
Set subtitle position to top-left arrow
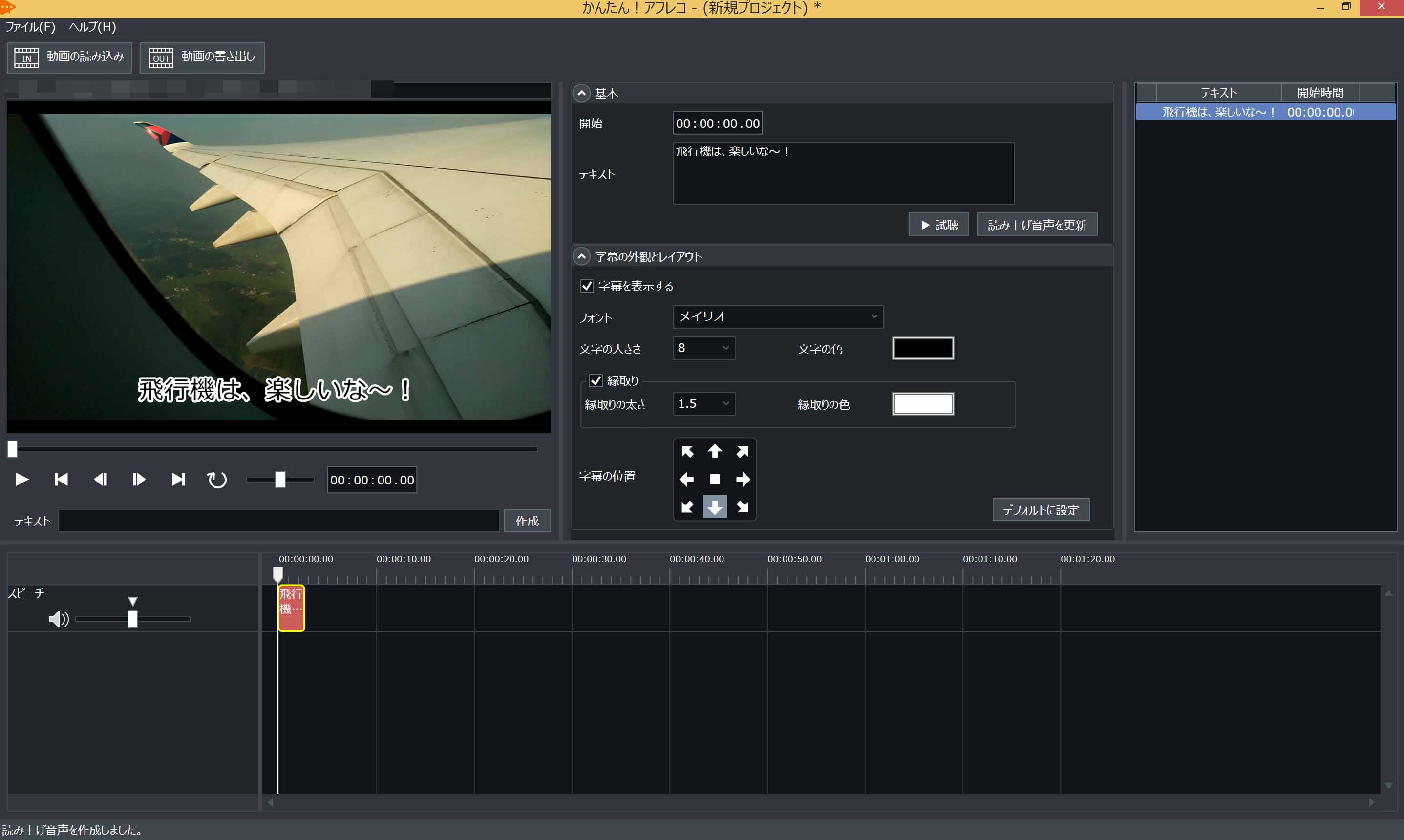pos(687,452)
